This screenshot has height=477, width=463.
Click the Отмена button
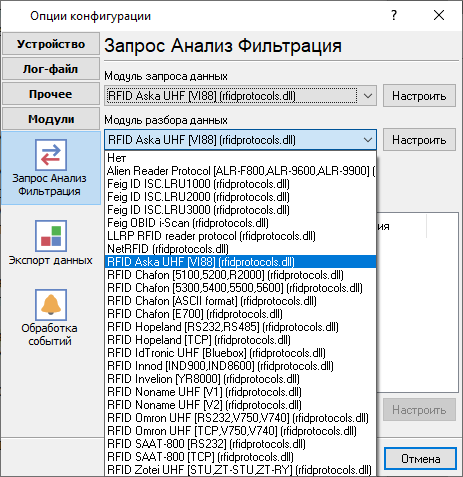(x=420, y=459)
